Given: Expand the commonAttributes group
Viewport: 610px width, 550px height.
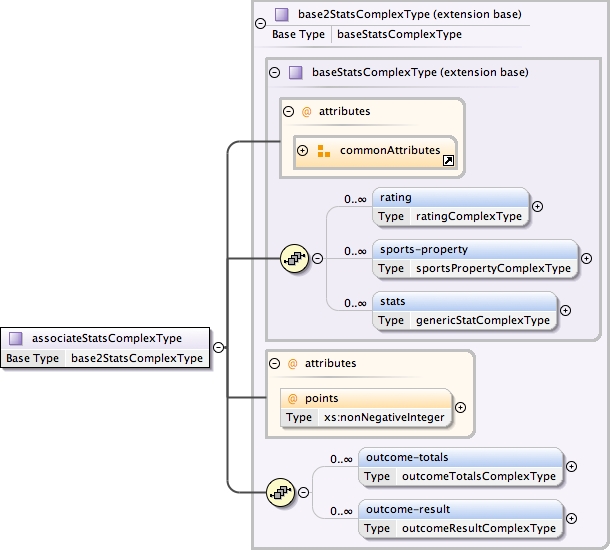Looking at the screenshot, I should point(302,151).
